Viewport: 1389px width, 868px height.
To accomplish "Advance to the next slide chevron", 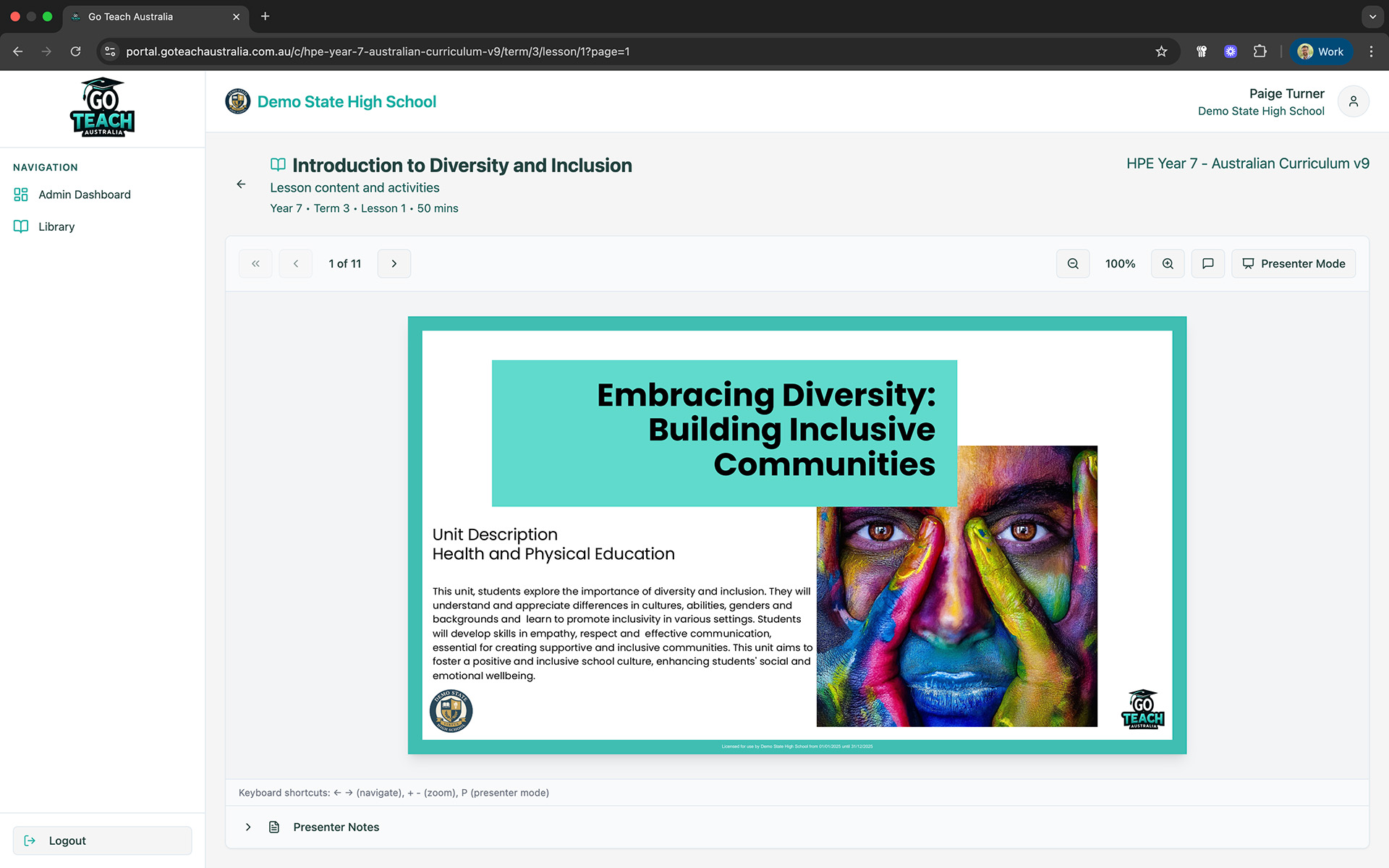I will click(x=394, y=263).
